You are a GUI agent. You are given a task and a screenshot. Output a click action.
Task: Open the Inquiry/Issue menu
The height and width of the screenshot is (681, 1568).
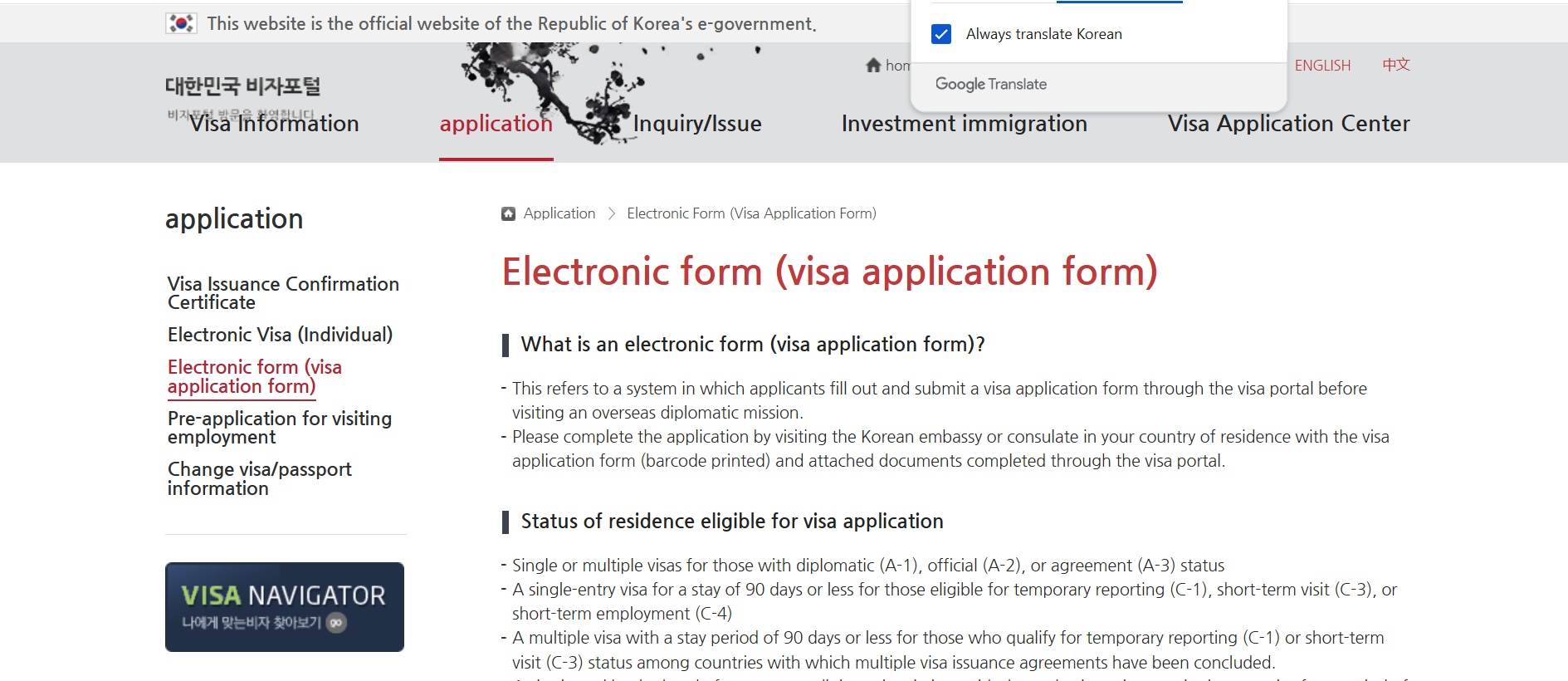tap(697, 124)
